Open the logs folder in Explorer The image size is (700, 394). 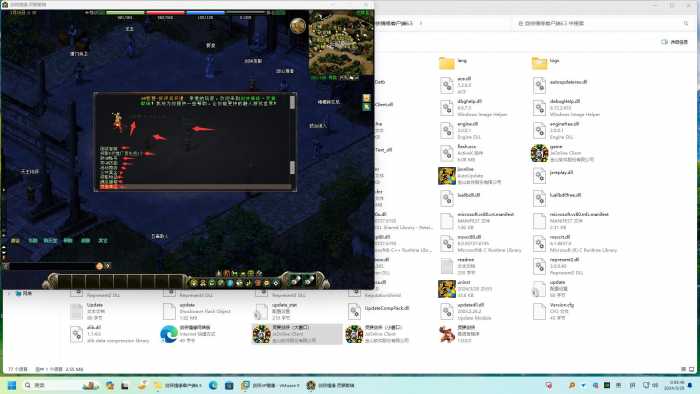pyautogui.click(x=546, y=63)
